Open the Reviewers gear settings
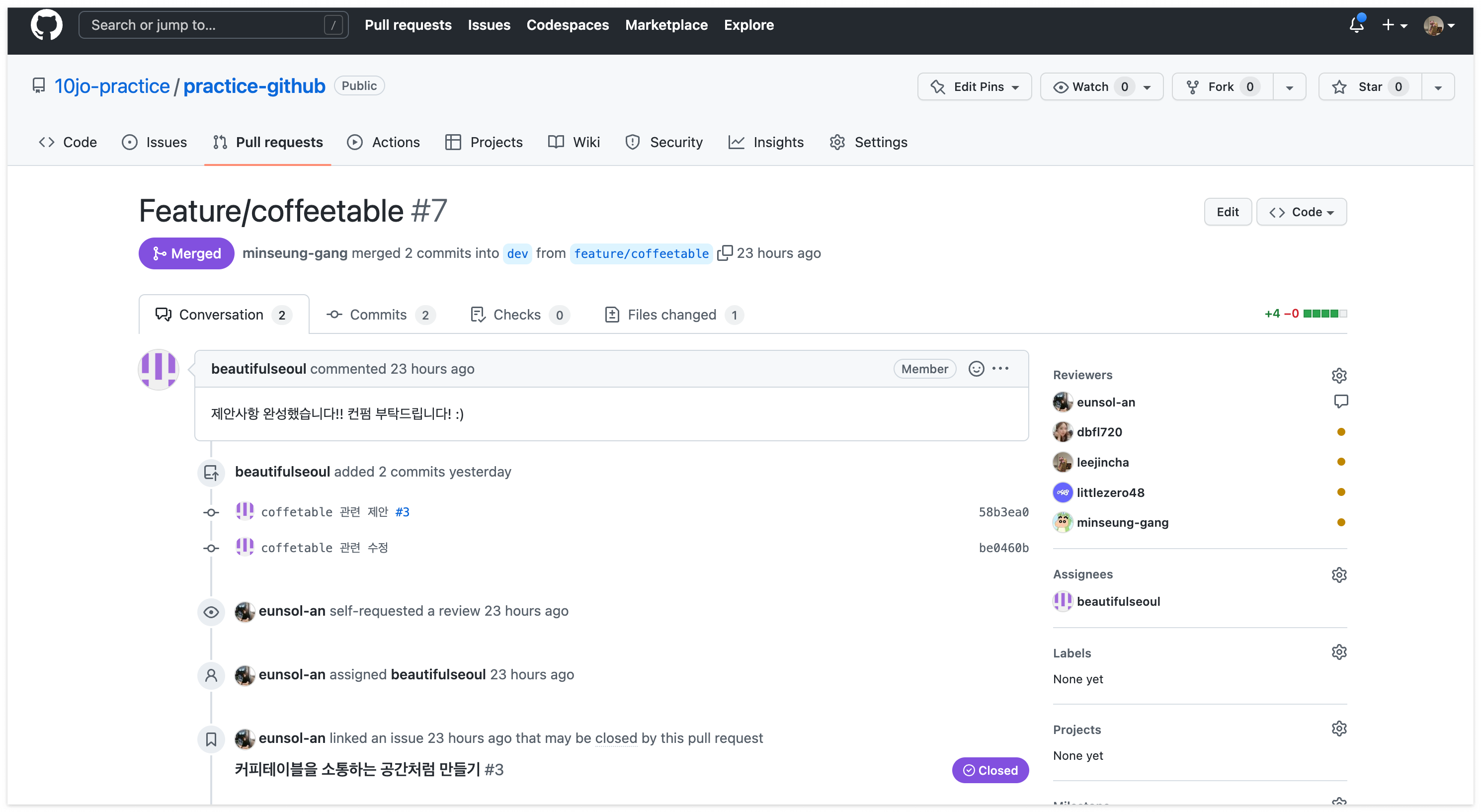1481x812 pixels. pyautogui.click(x=1338, y=375)
